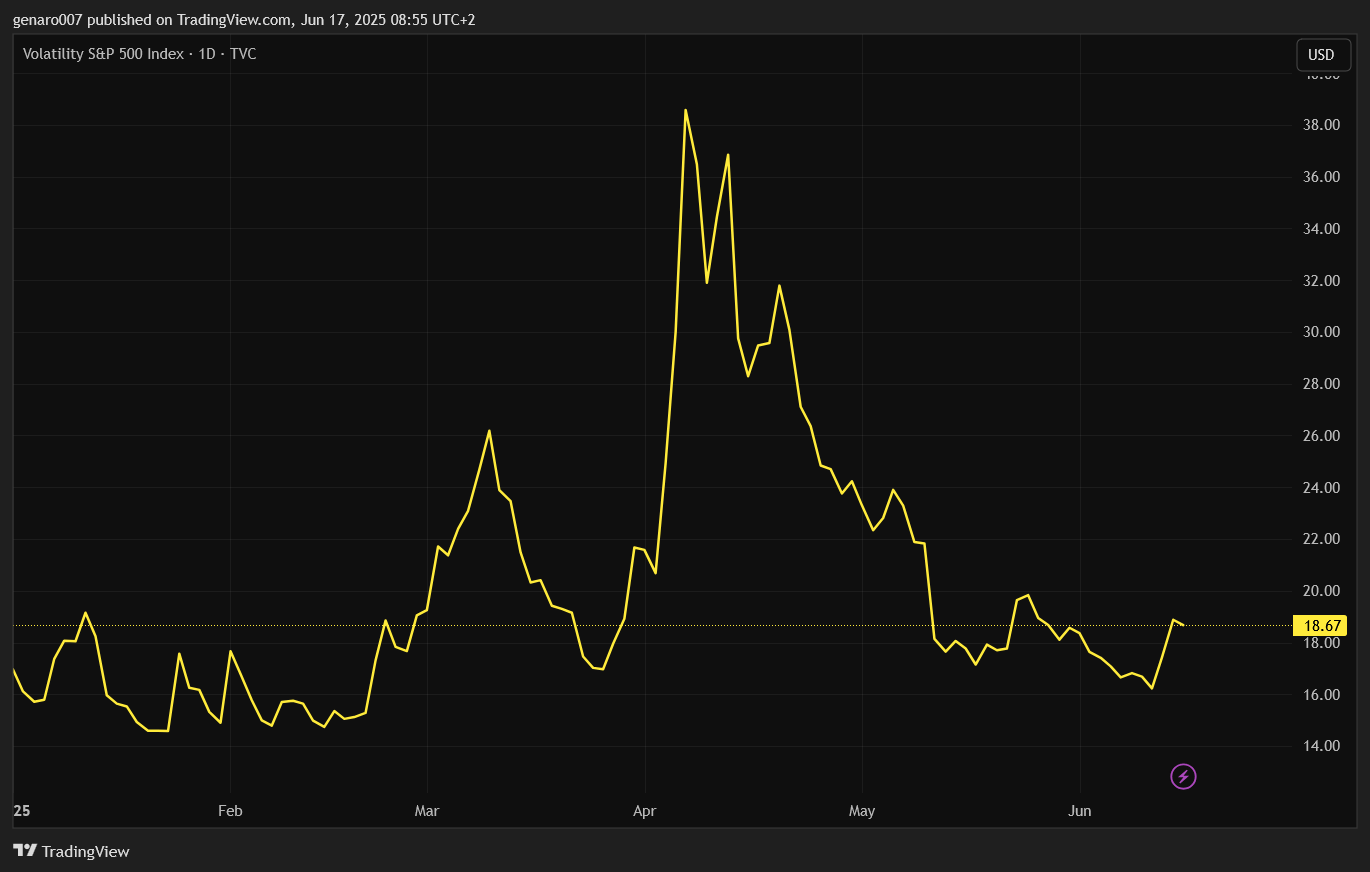Click the yellow 18.67 current price label
The image size is (1370, 872).
(x=1322, y=626)
